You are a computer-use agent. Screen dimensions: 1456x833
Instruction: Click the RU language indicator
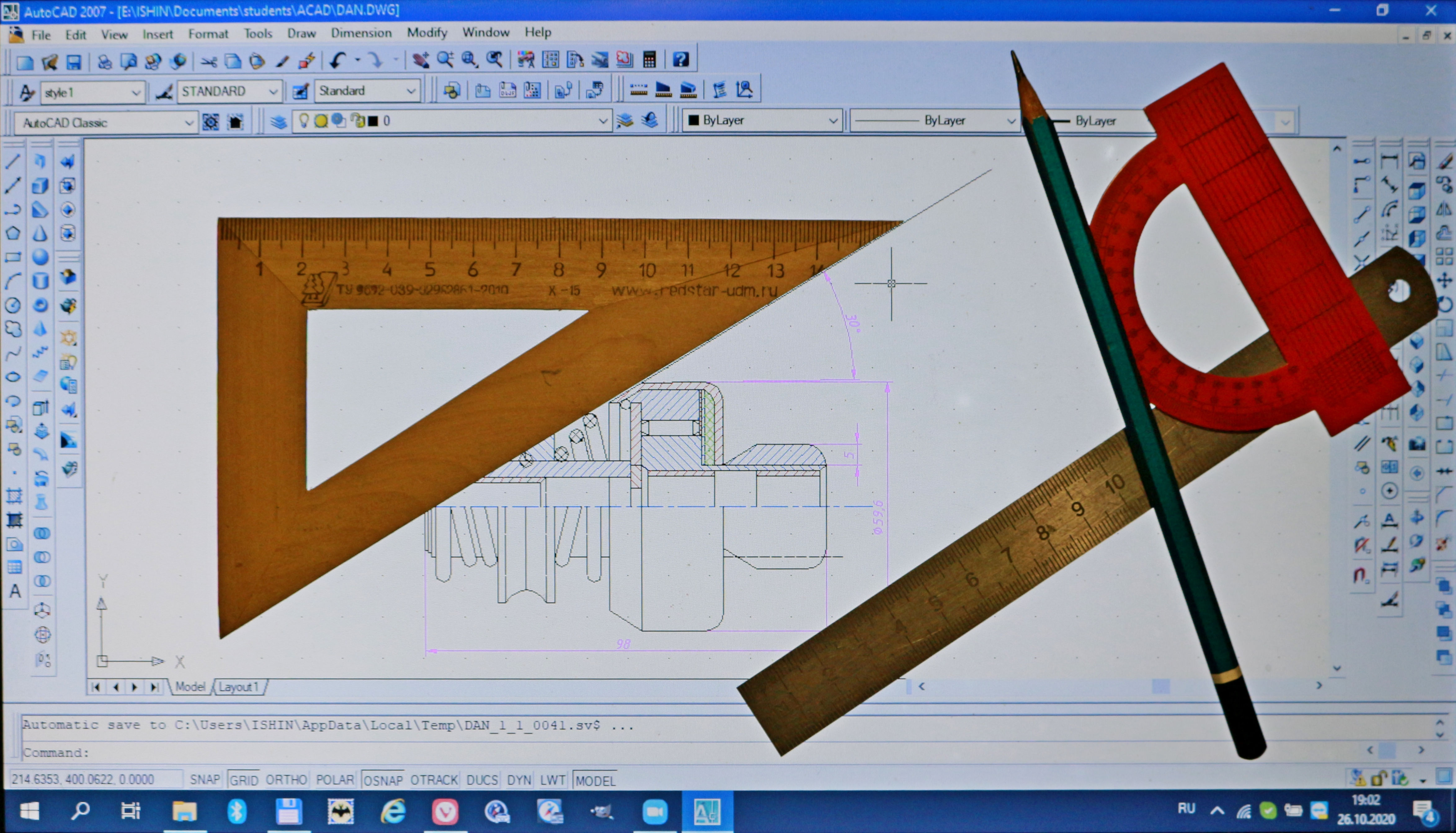click(1187, 809)
